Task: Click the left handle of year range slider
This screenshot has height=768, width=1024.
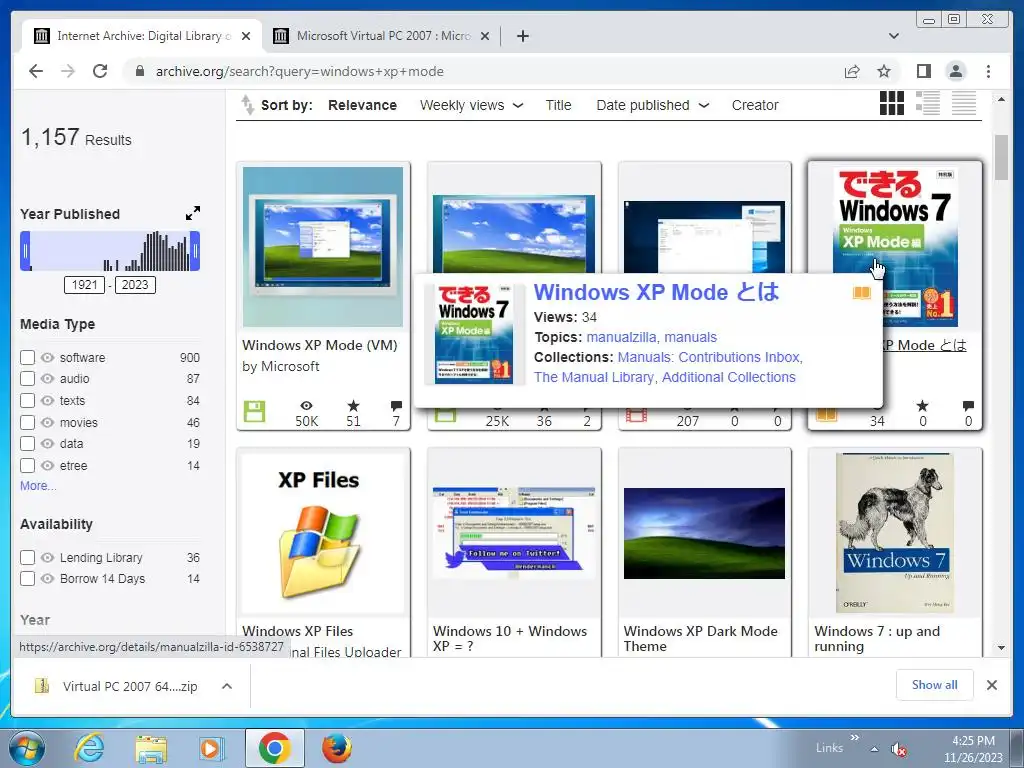Action: [25, 251]
